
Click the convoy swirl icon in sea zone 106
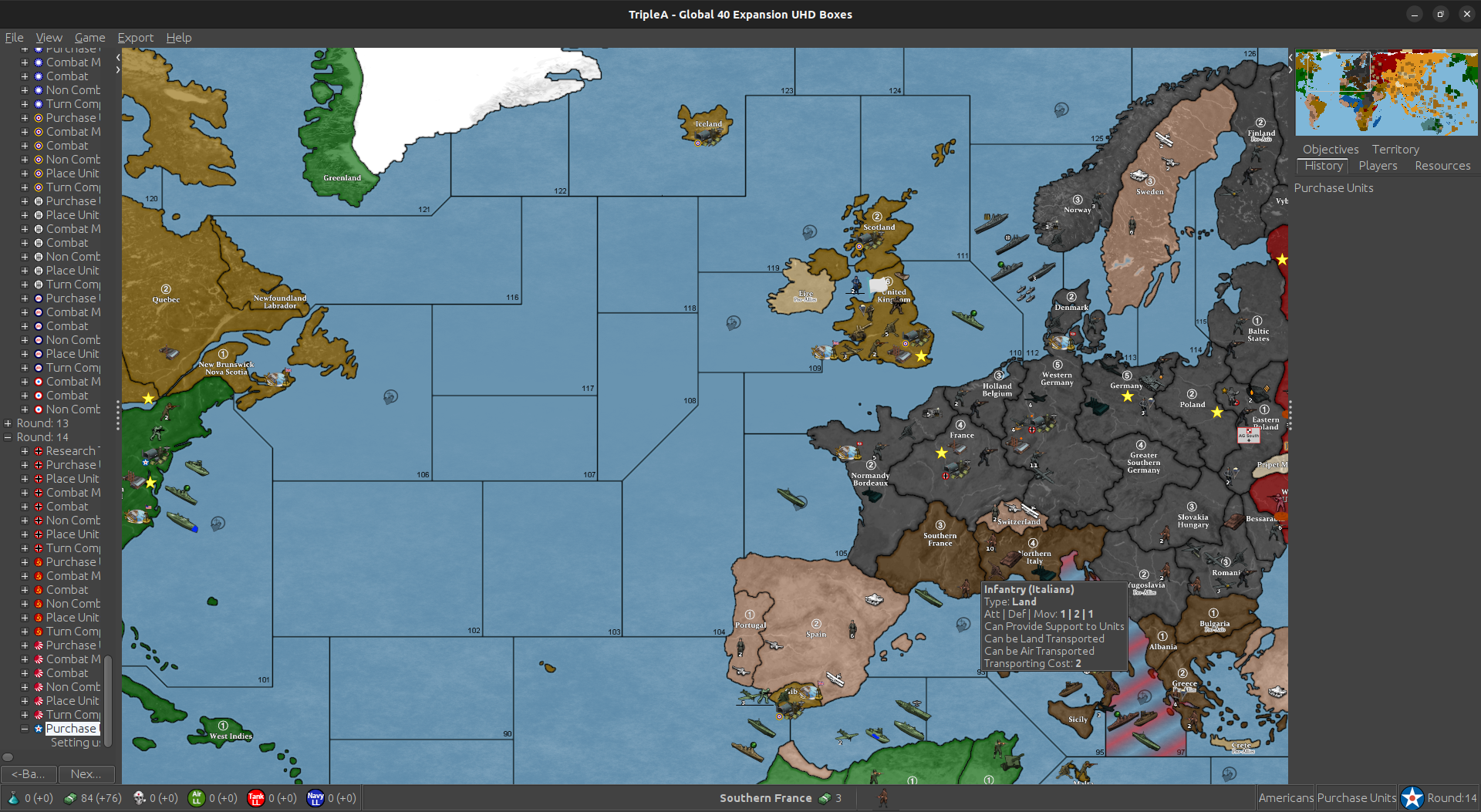[390, 397]
